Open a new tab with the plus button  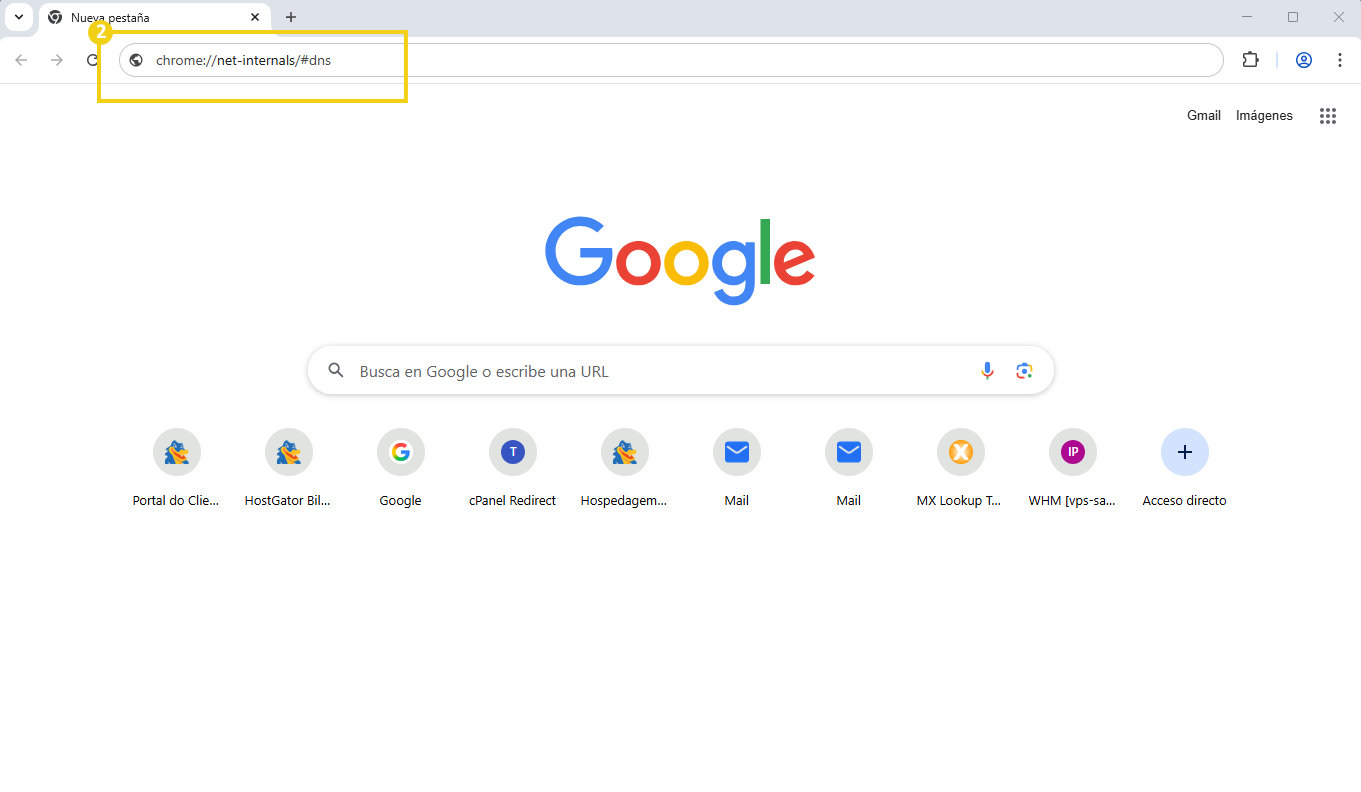coord(290,16)
